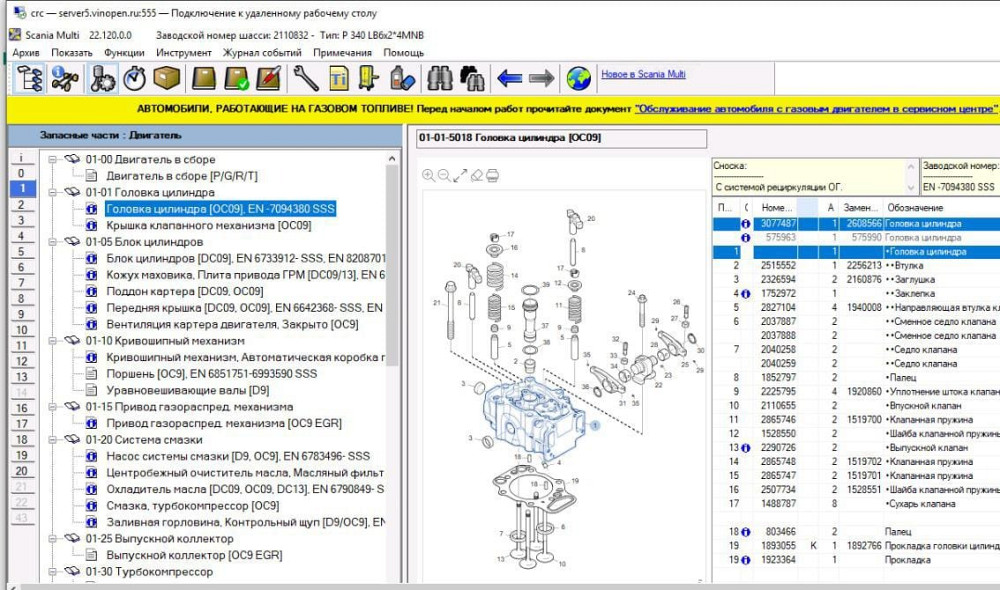Open the yellow TI document icon
The width and height of the screenshot is (1000, 590).
pyautogui.click(x=338, y=78)
